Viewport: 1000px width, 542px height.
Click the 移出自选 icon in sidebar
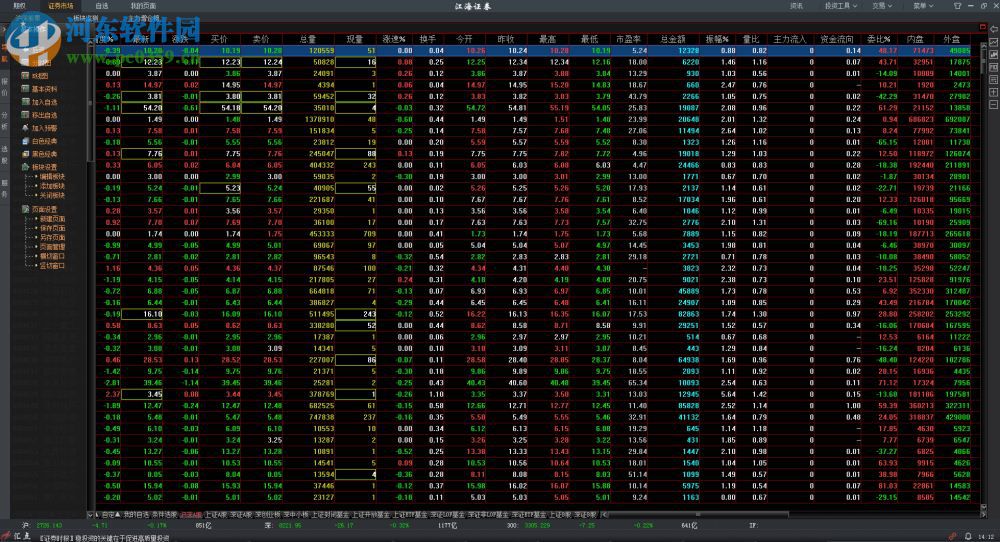click(26, 115)
